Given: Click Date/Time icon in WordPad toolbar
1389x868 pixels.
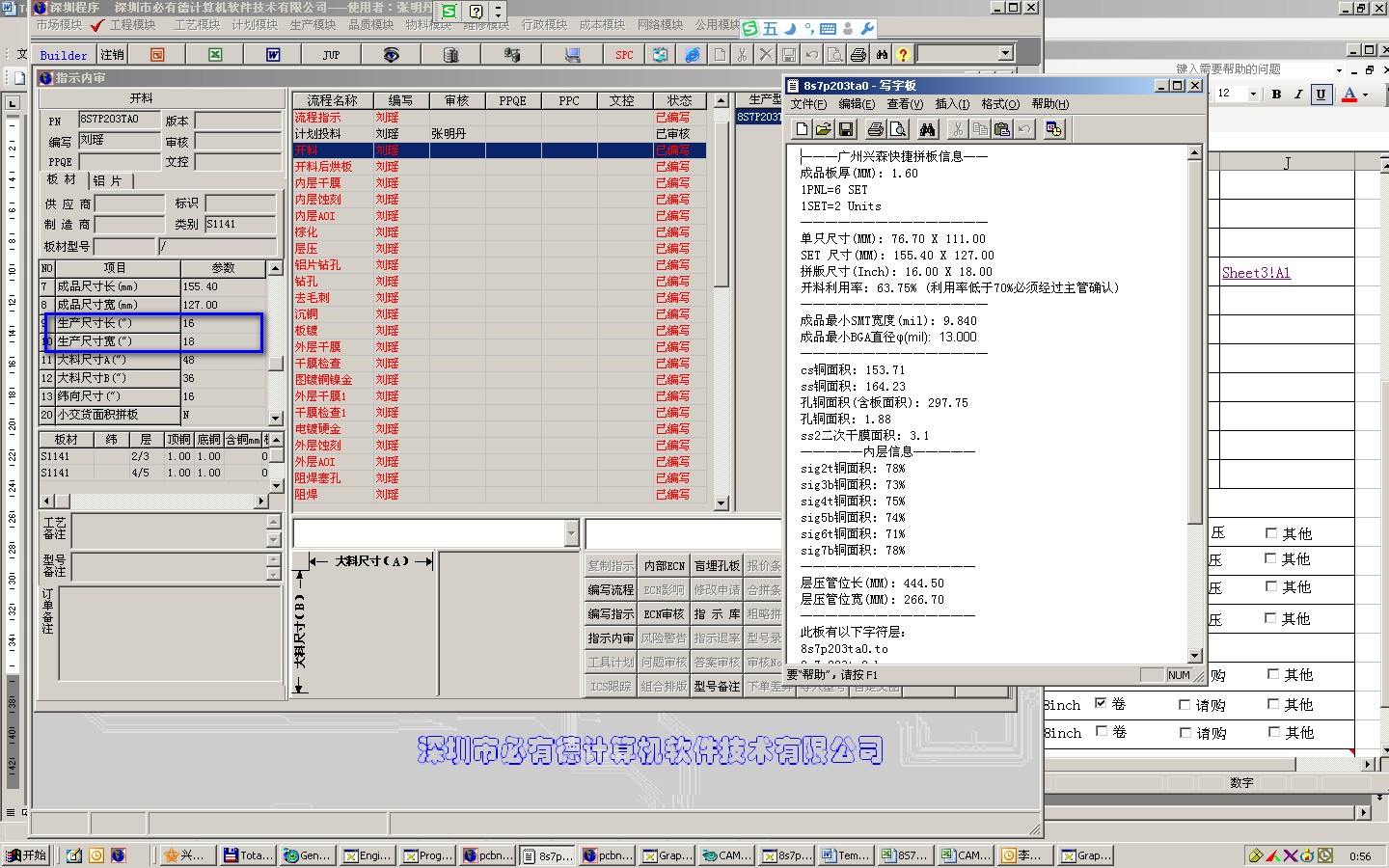Looking at the screenshot, I should tap(1053, 129).
